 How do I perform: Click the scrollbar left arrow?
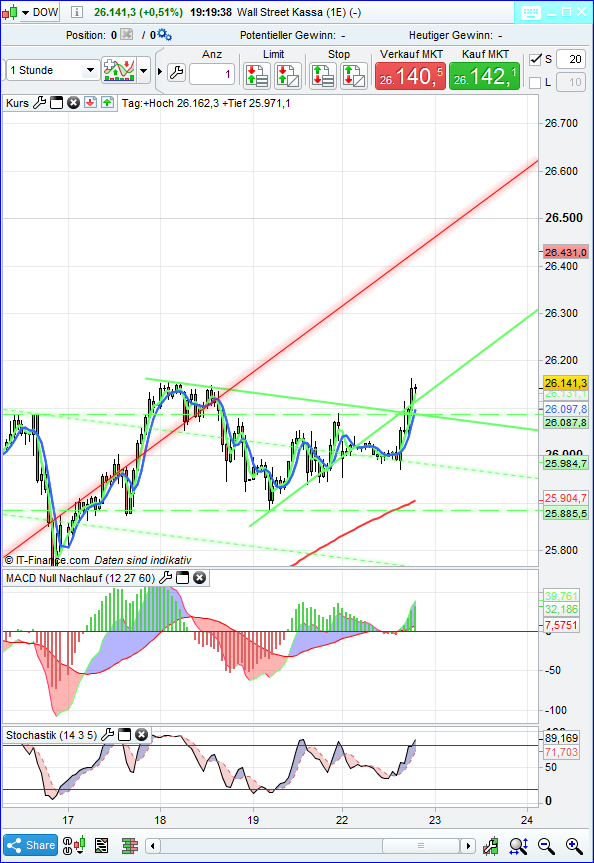(x=153, y=845)
